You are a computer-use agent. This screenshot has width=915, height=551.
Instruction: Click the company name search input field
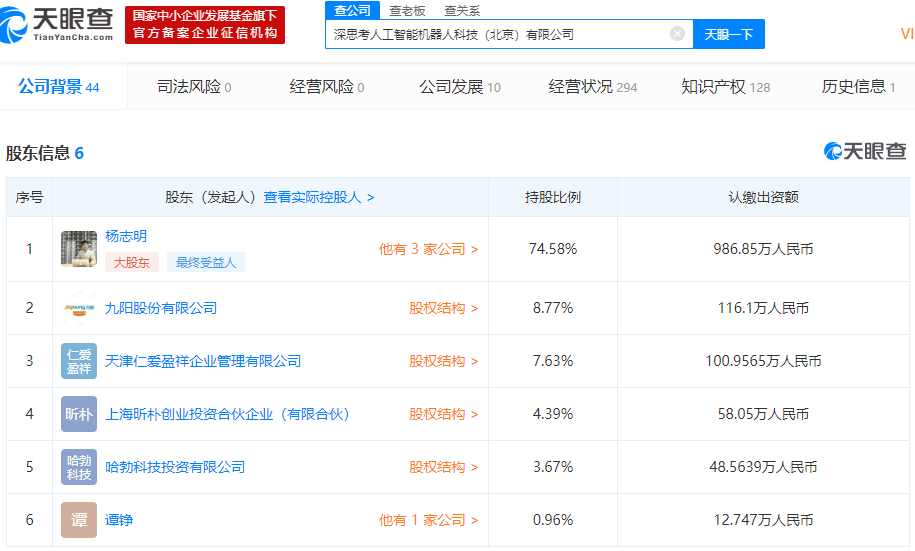pos(495,34)
